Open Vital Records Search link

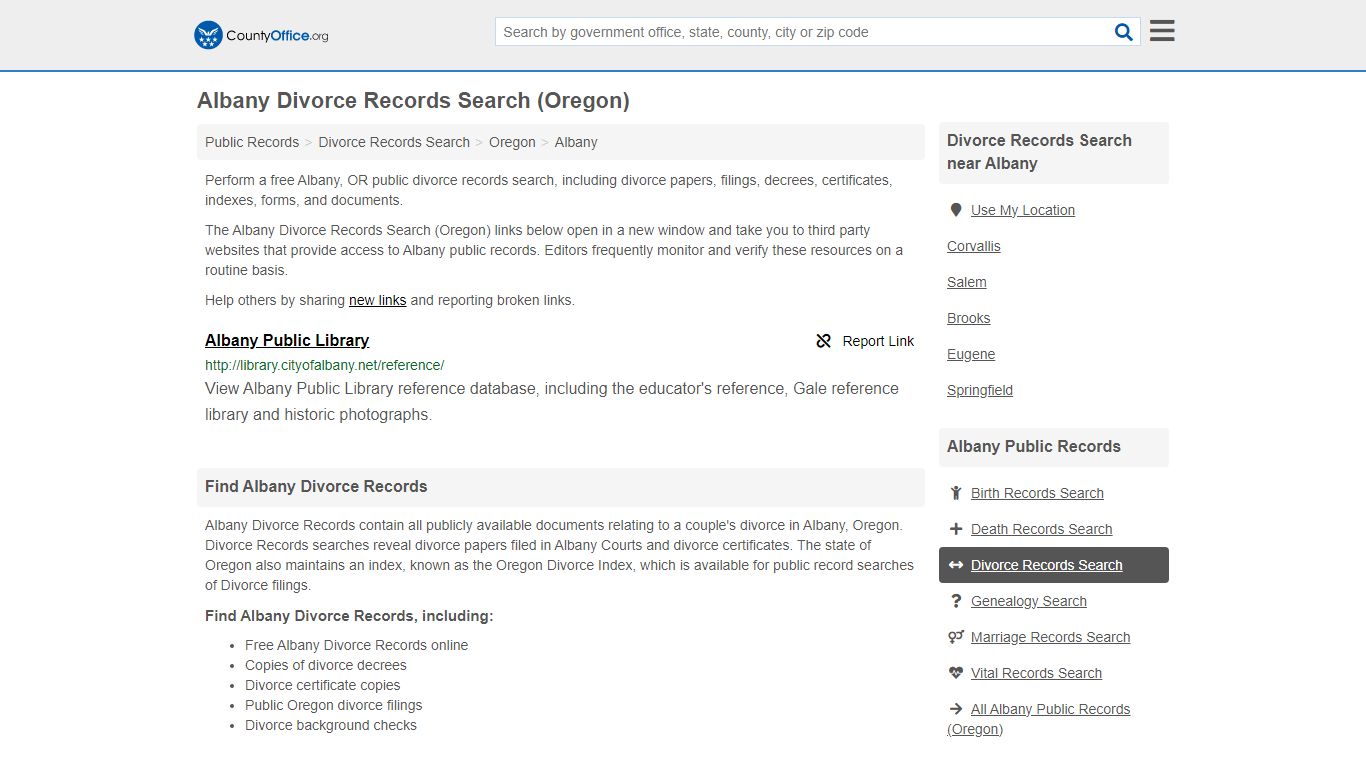click(1036, 673)
